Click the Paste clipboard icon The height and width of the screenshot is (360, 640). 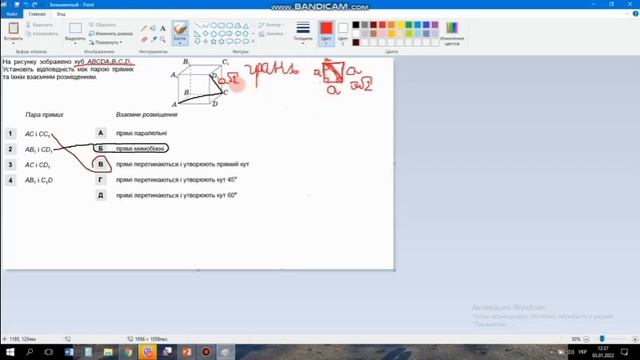13,28
